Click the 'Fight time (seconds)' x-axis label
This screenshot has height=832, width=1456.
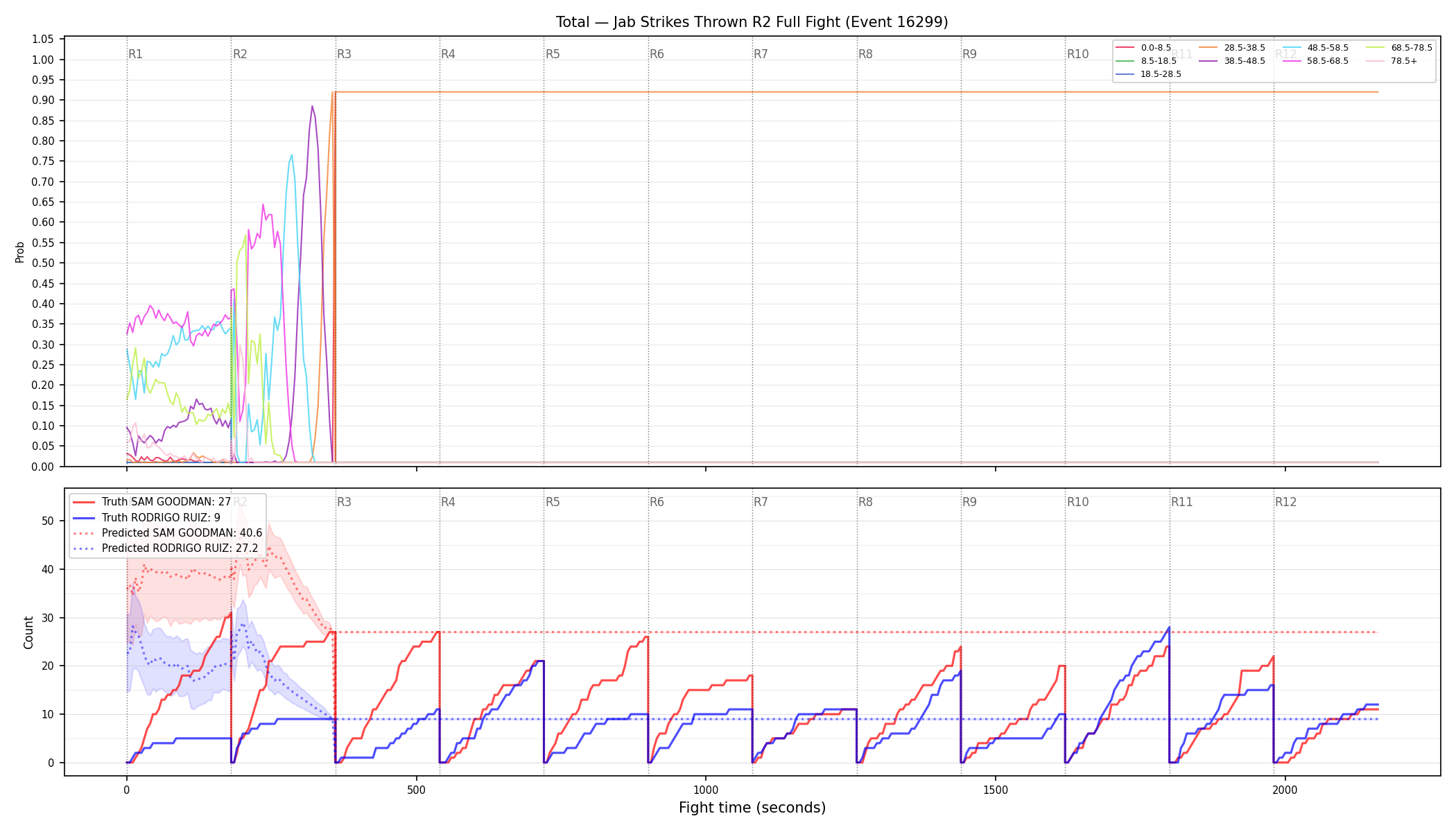pyautogui.click(x=752, y=808)
